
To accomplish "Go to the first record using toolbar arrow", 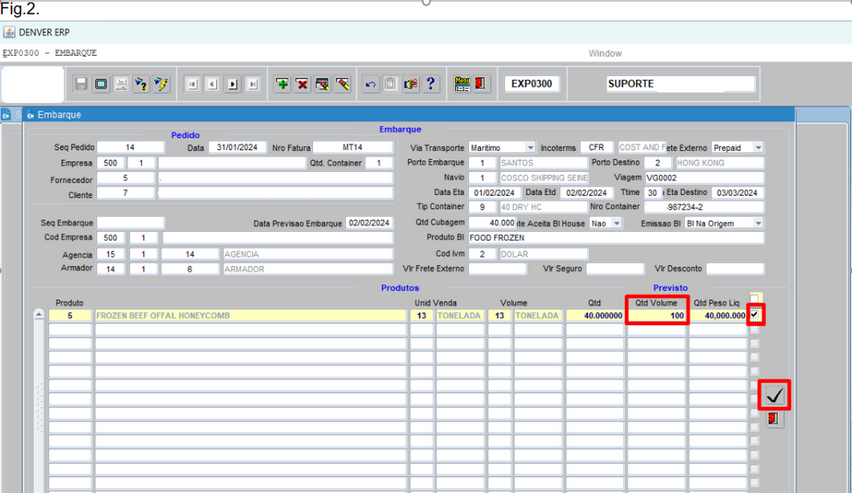I will coord(192,85).
